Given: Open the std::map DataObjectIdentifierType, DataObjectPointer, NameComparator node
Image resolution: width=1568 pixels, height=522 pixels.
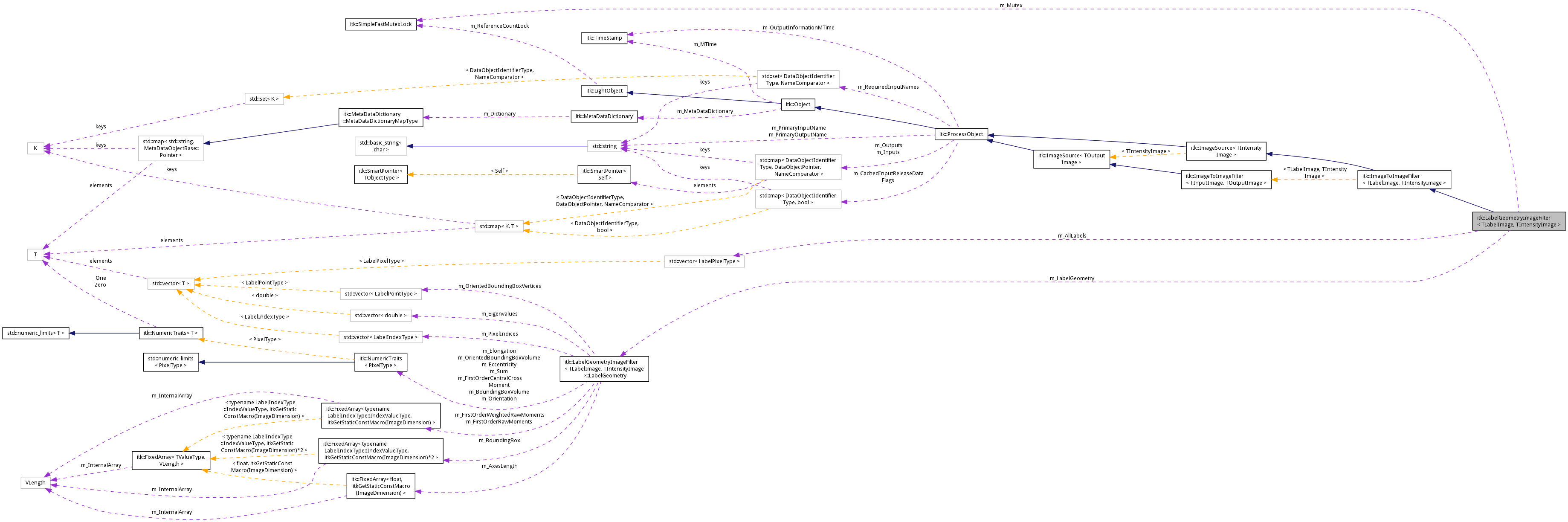Looking at the screenshot, I should coord(797,167).
